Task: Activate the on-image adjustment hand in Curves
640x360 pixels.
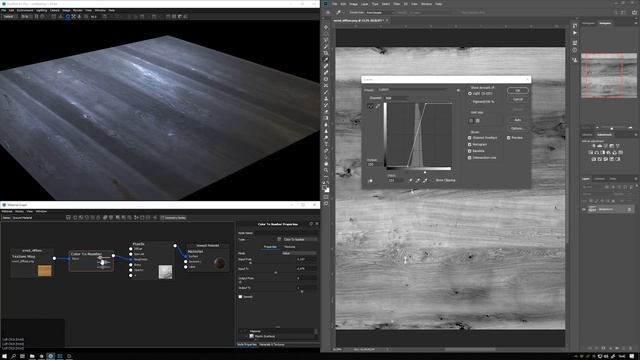Action: click(370, 180)
